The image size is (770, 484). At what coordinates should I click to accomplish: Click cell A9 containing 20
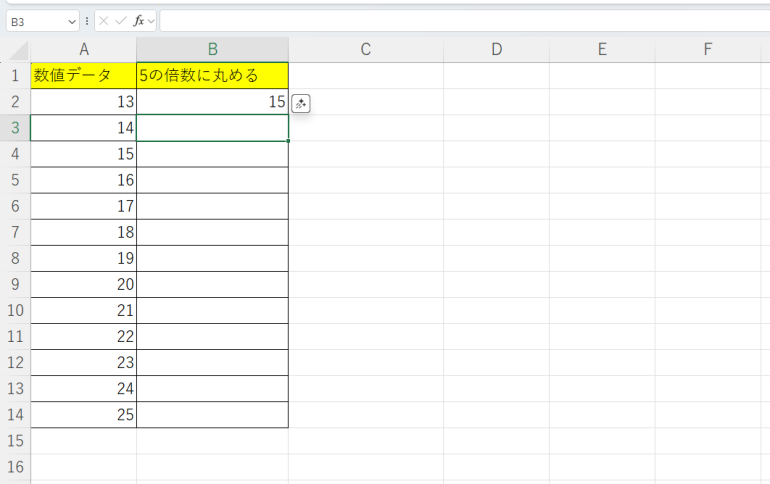pyautogui.click(x=83, y=284)
